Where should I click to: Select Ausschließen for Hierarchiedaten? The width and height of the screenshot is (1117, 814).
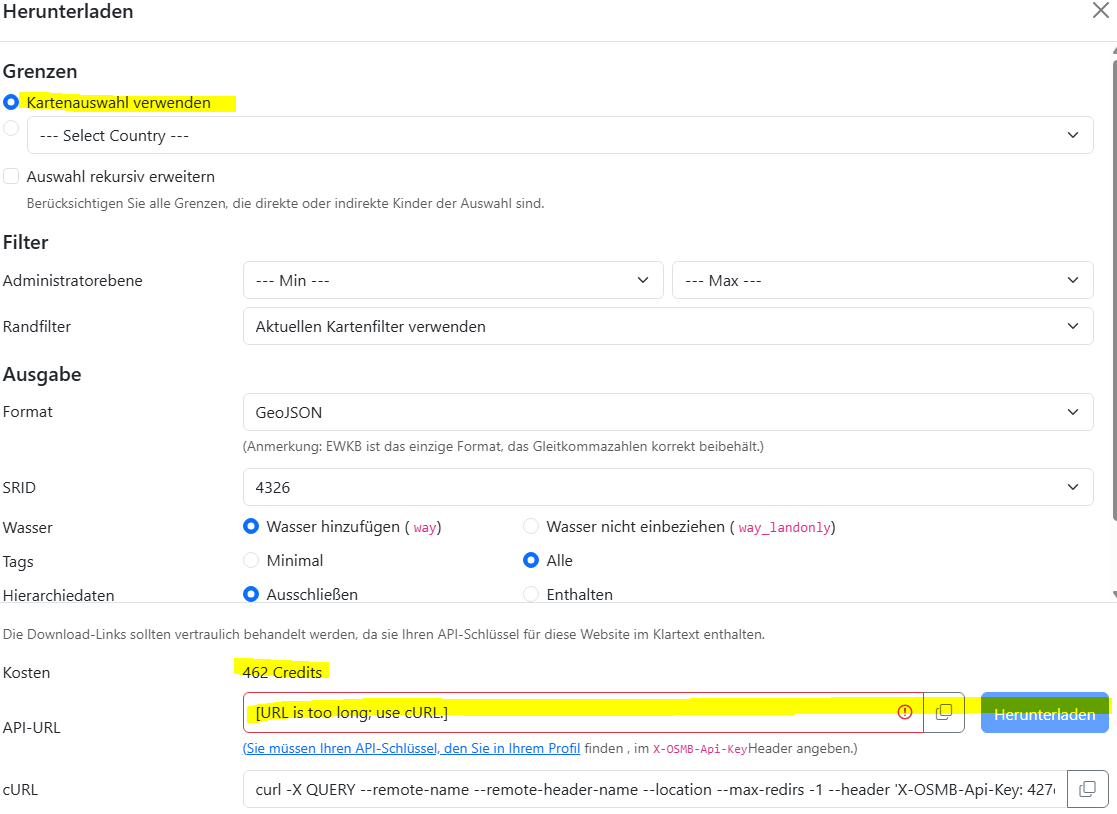pyautogui.click(x=251, y=594)
